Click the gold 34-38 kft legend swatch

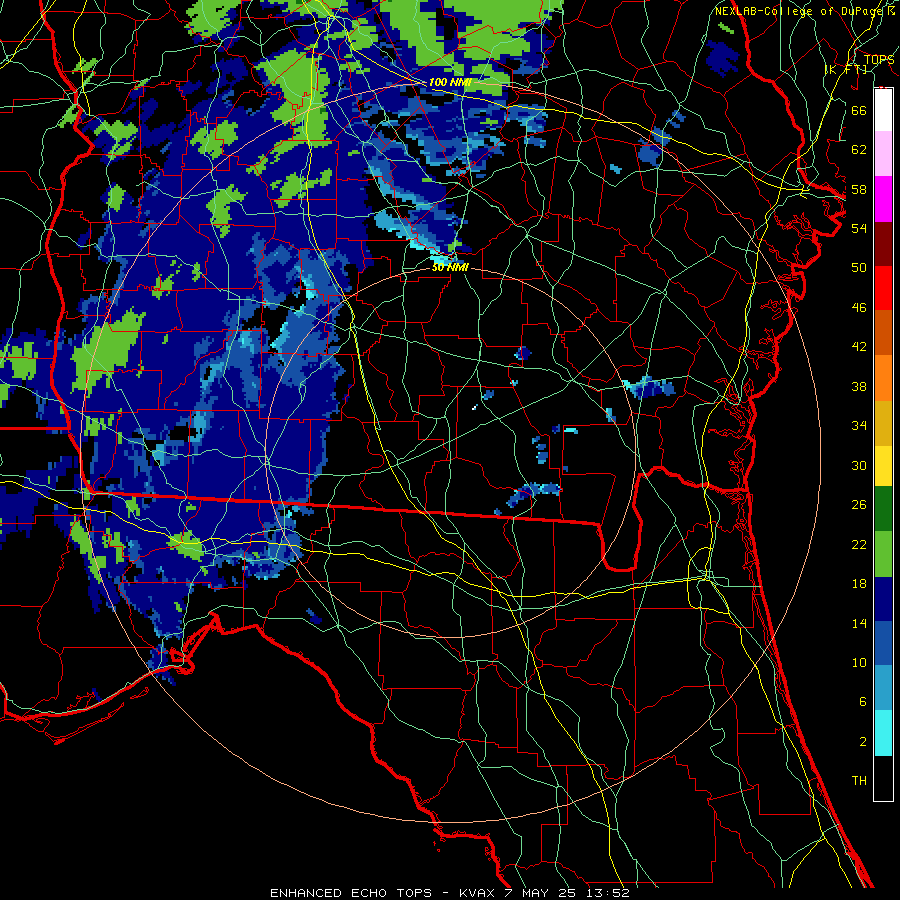[x=883, y=423]
